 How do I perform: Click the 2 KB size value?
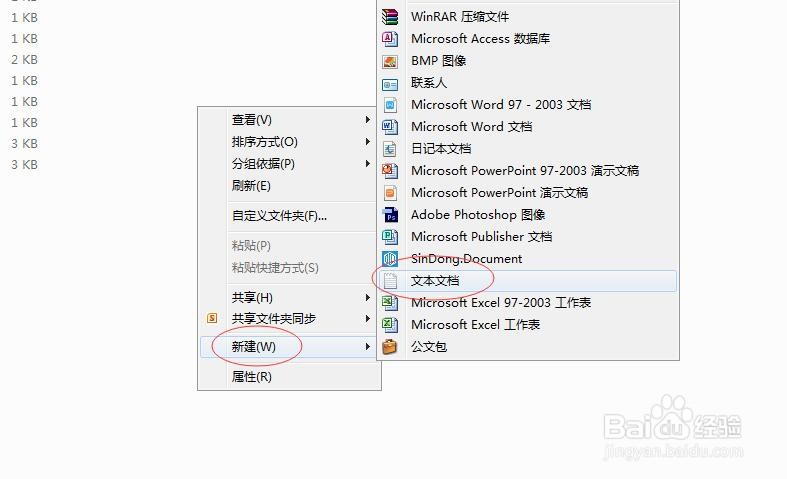pyautogui.click(x=25, y=60)
